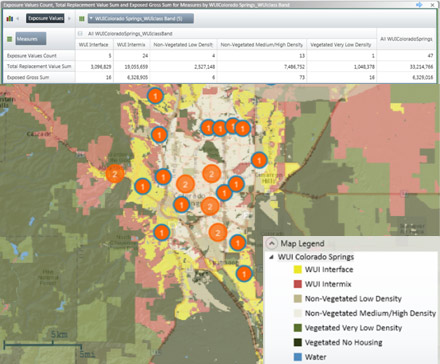The width and height of the screenshot is (440, 364).
Task: Select the Exposure Values button
Action: [45, 18]
